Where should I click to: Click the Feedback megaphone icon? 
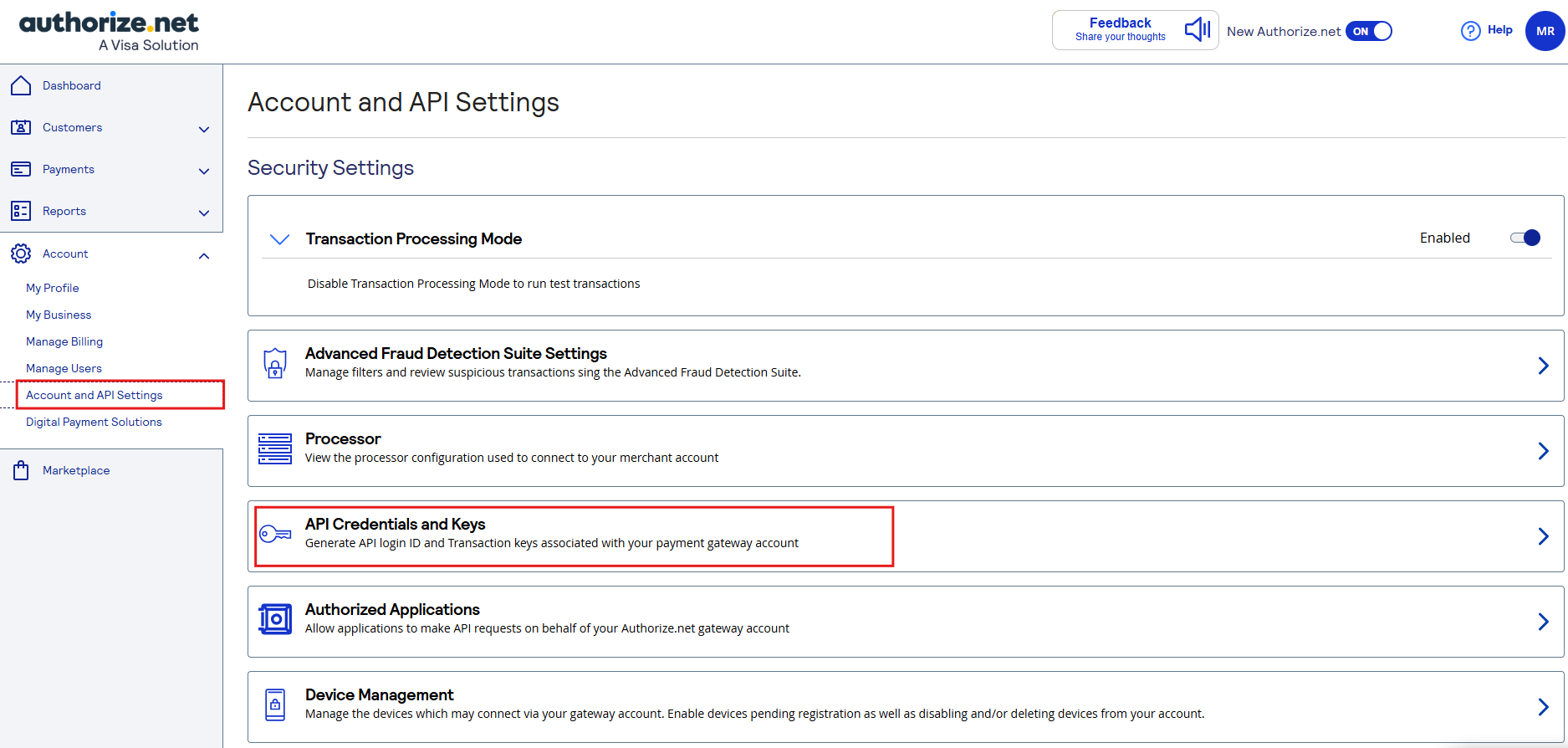(x=1197, y=30)
